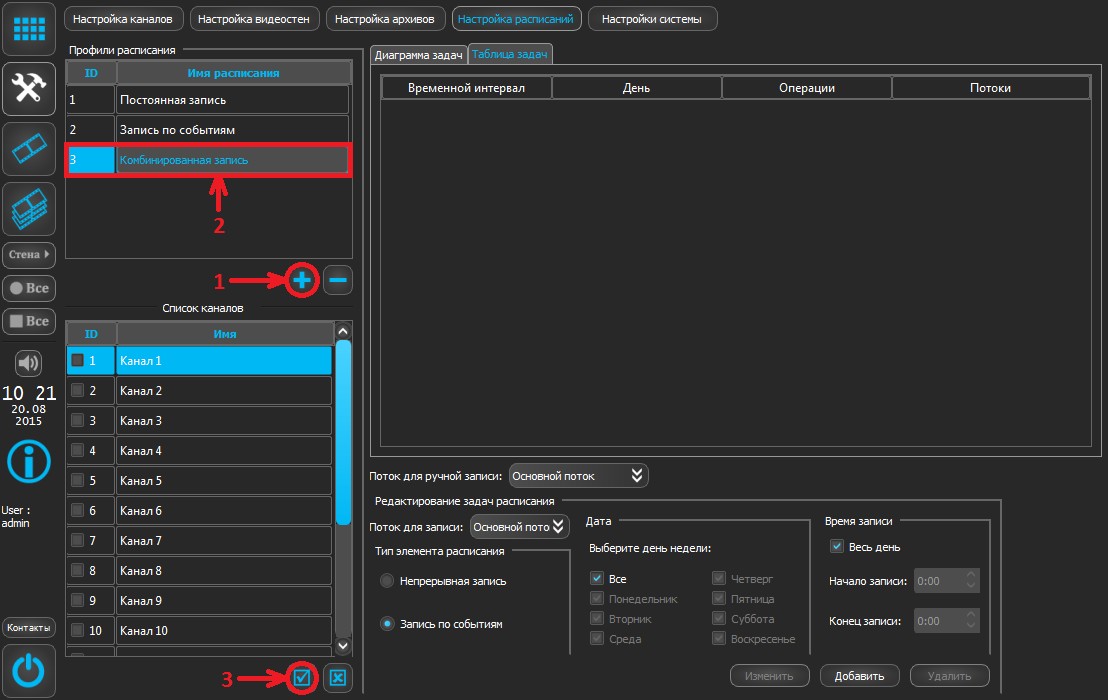This screenshot has width=1108, height=700.
Task: Select the Непрерывная запись radio button
Action: (x=387, y=581)
